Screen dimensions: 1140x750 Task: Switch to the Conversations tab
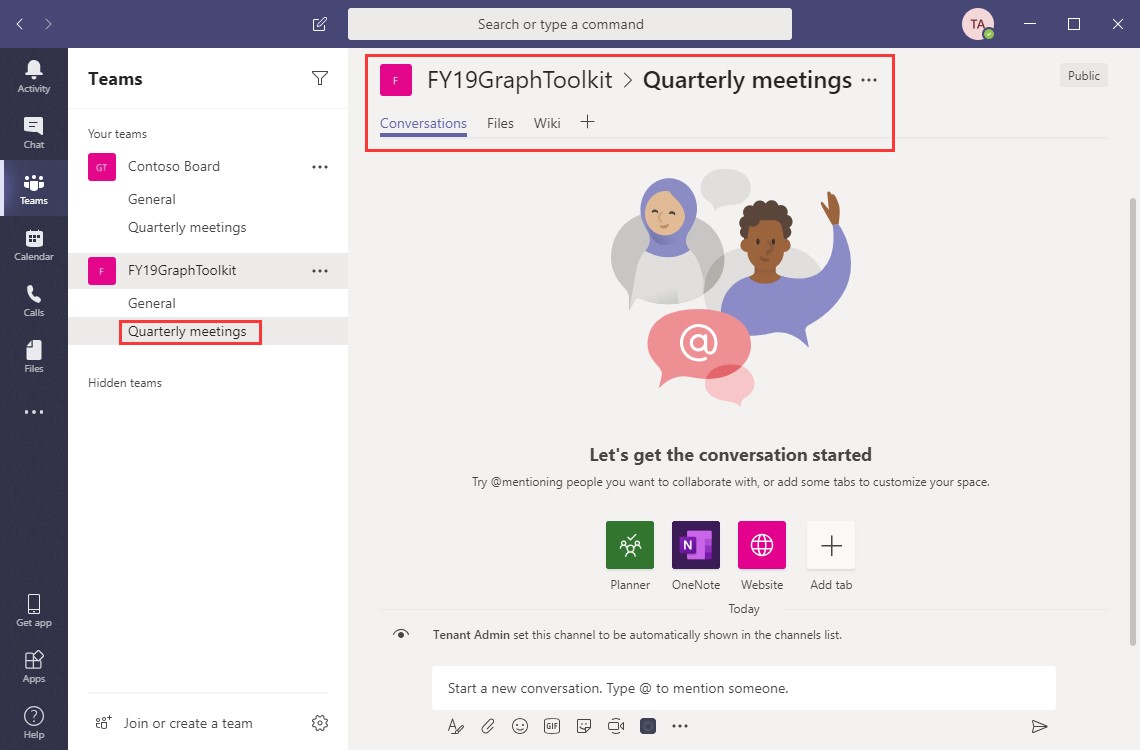(423, 123)
